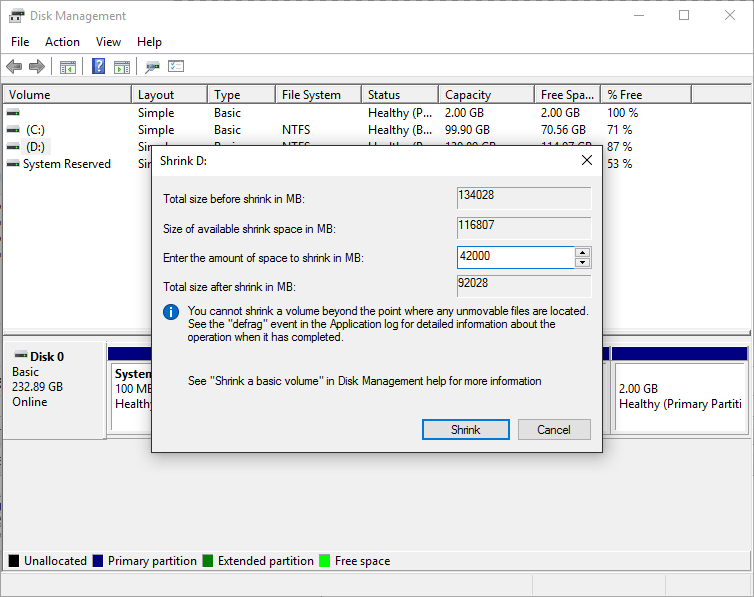Open the Help question-mark toolbar icon
The image size is (754, 597).
(x=98, y=66)
